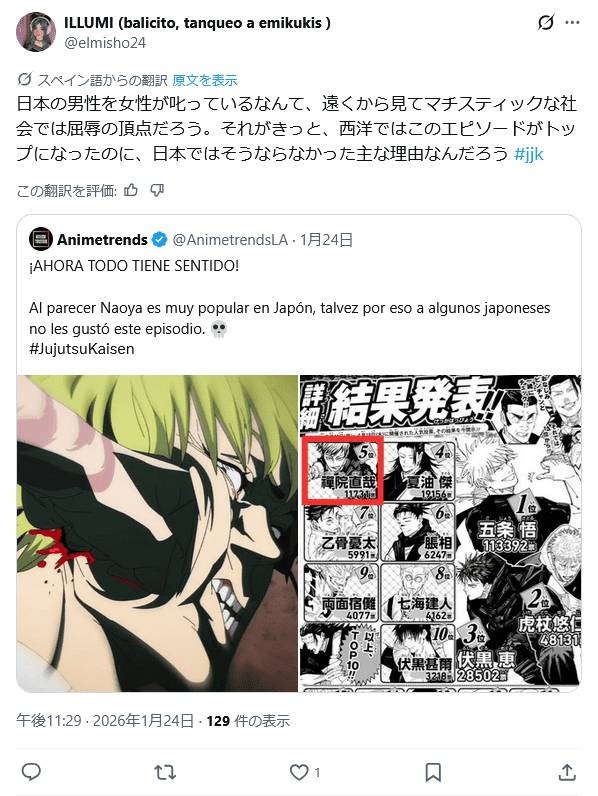View the Naoya anime screenshot image
Viewport: 598px width, 796px height.
point(157,533)
